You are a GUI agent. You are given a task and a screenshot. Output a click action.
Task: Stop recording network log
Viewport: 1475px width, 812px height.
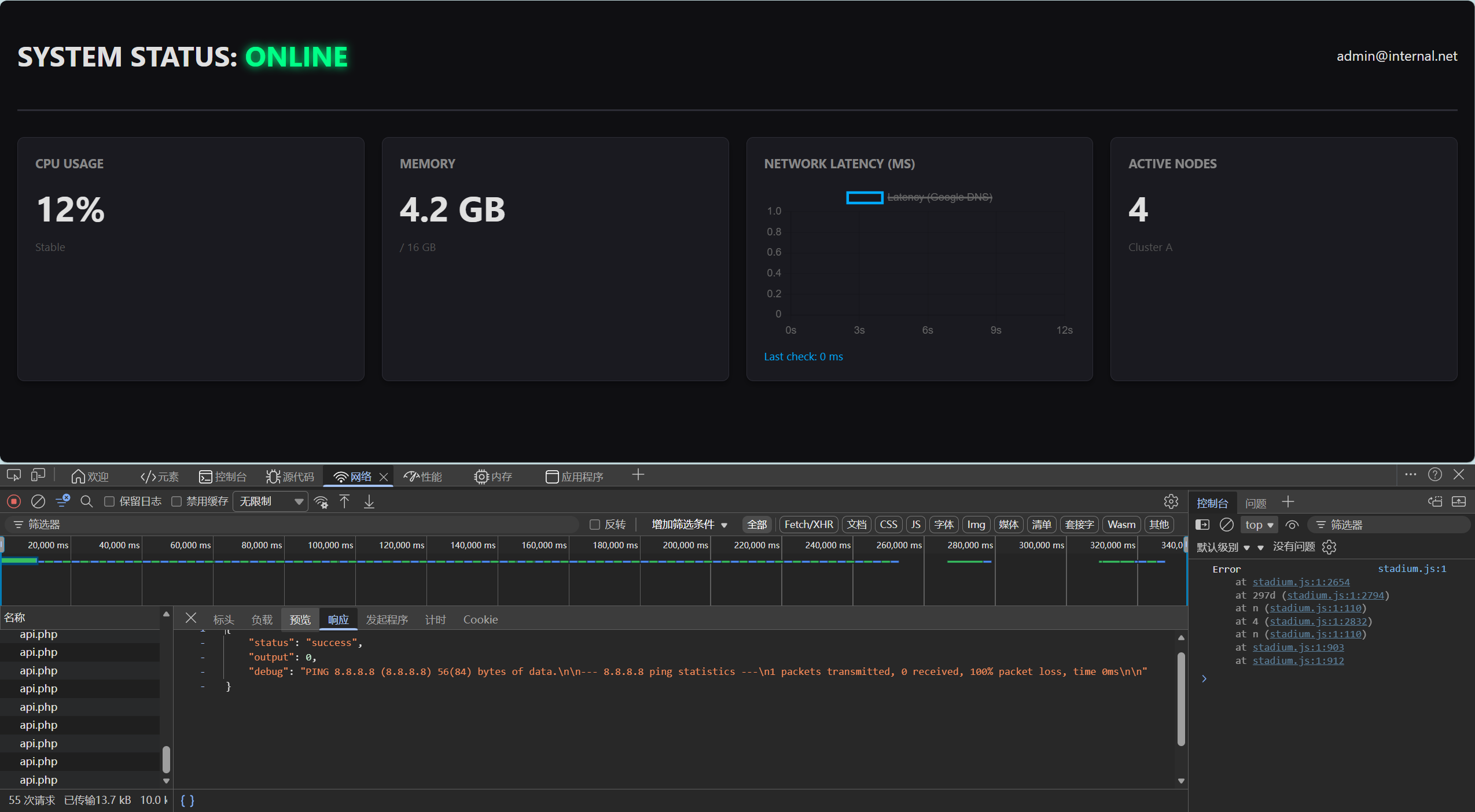(x=14, y=501)
